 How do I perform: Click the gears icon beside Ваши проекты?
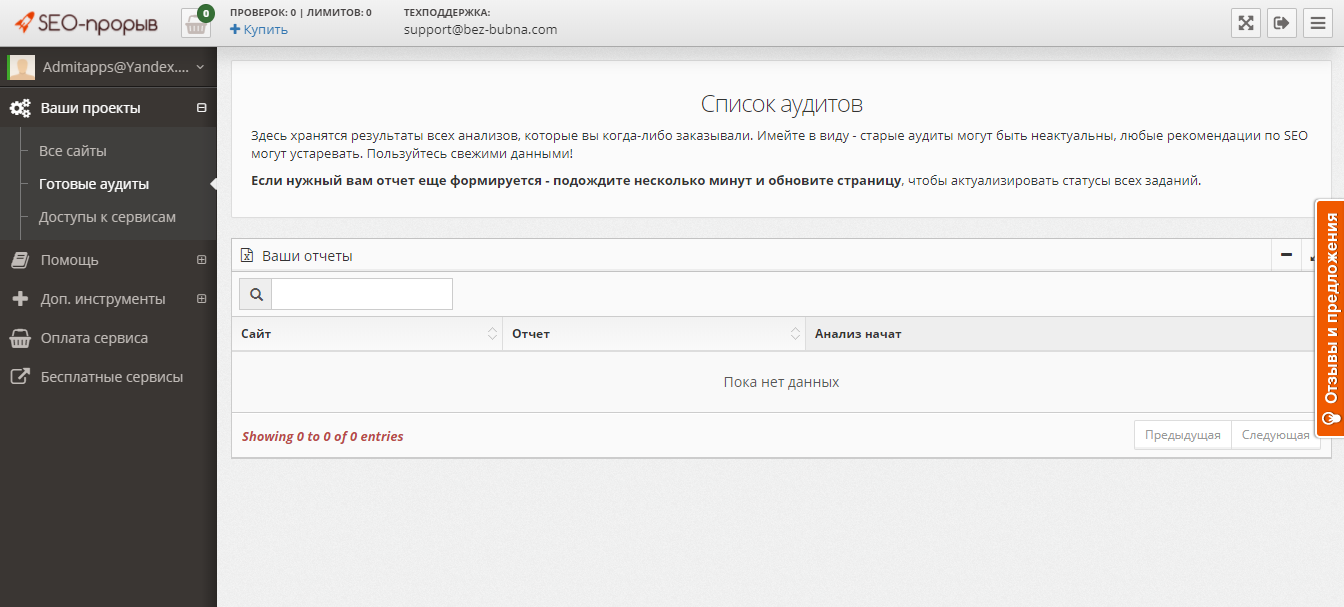coord(20,108)
